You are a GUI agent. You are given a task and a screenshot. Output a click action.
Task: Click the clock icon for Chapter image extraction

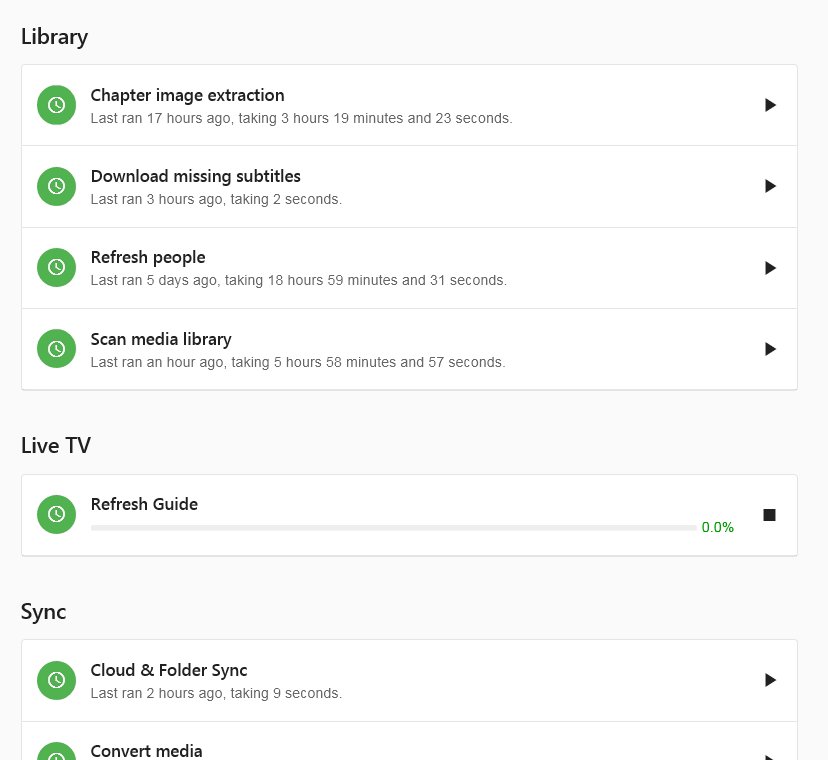pyautogui.click(x=57, y=105)
